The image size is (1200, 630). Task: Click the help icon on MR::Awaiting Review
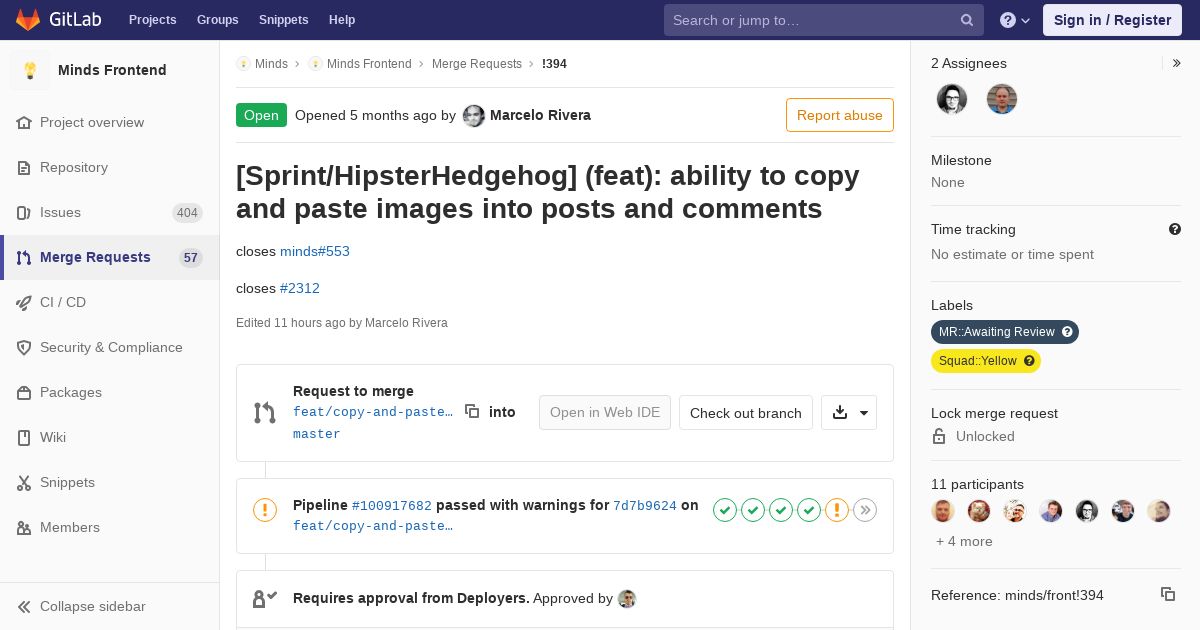1067,332
